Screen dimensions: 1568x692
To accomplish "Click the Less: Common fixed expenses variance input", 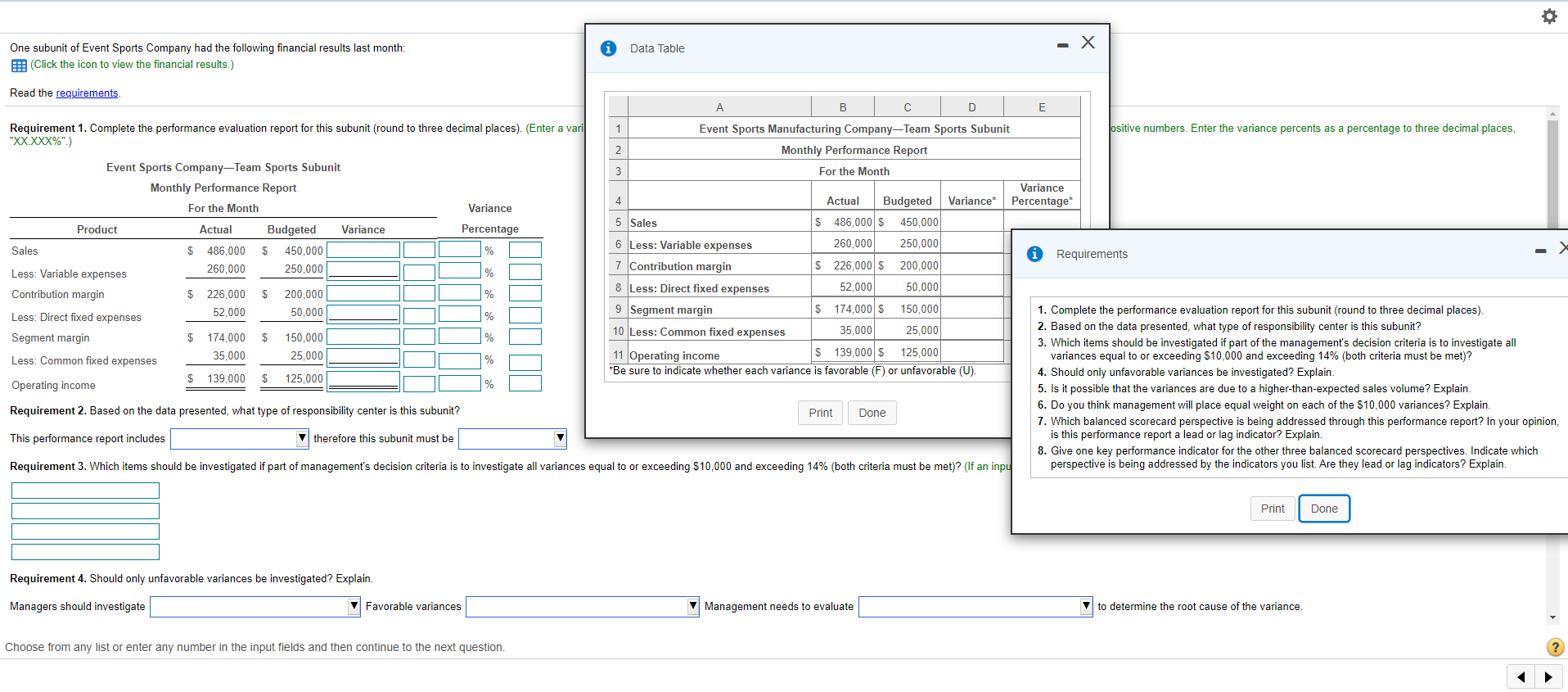I will click(x=363, y=357).
